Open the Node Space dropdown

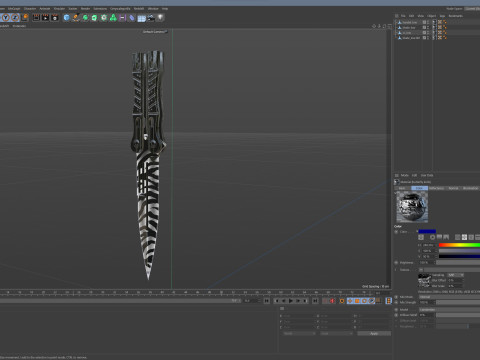click(x=472, y=8)
